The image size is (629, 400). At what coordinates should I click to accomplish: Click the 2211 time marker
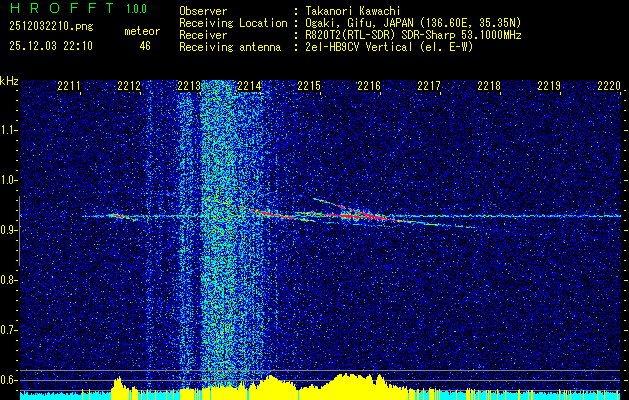point(69,86)
